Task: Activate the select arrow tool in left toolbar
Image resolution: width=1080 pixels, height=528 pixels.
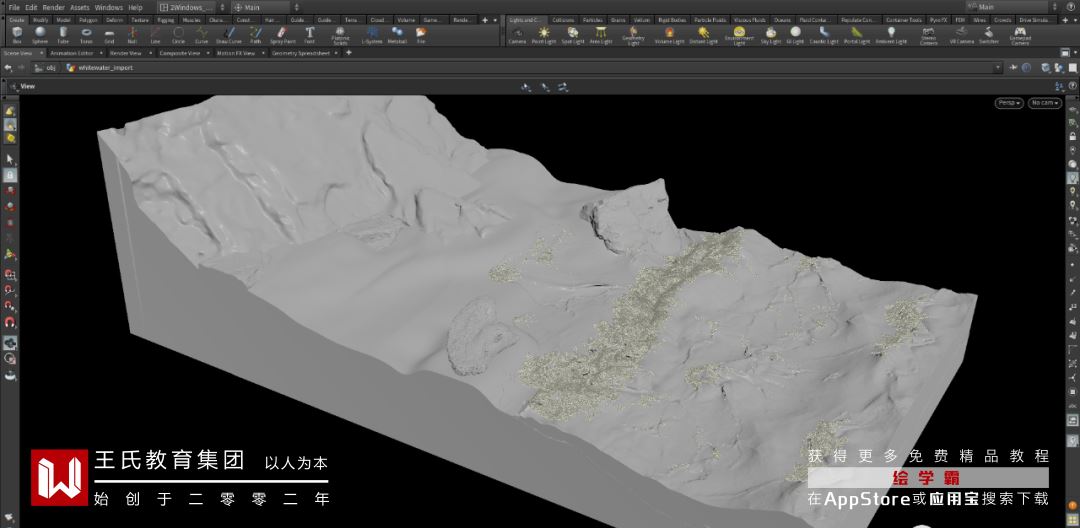Action: click(10, 159)
